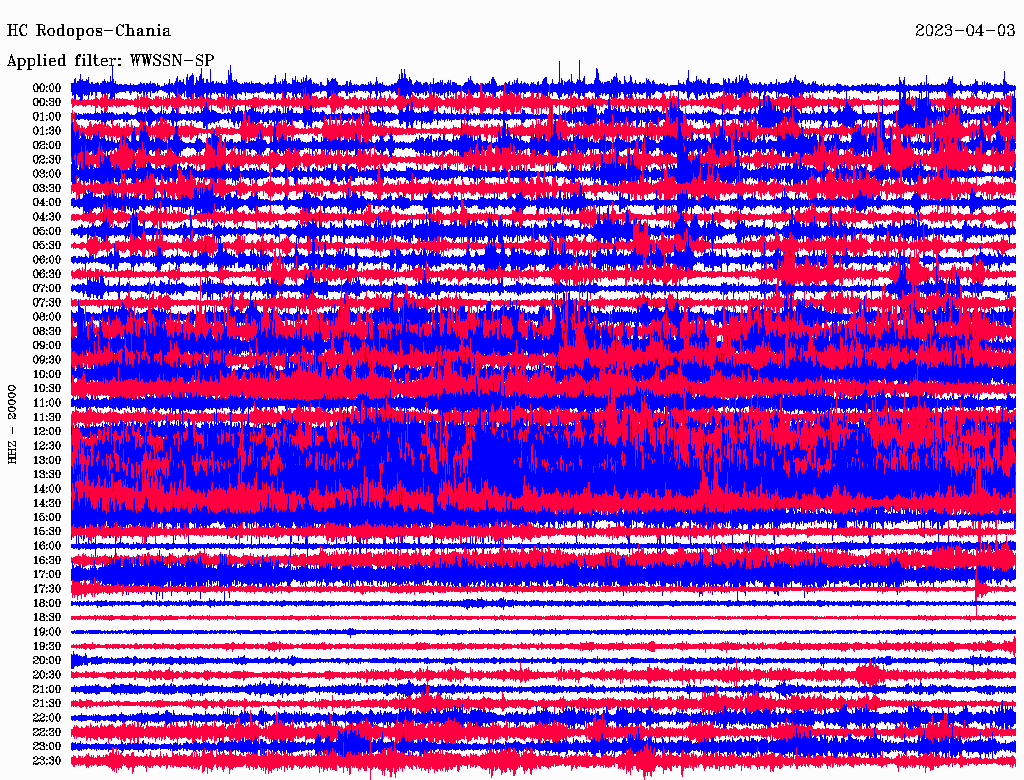Click the 06:00 trace time label
The image size is (1024, 780).
pos(47,260)
